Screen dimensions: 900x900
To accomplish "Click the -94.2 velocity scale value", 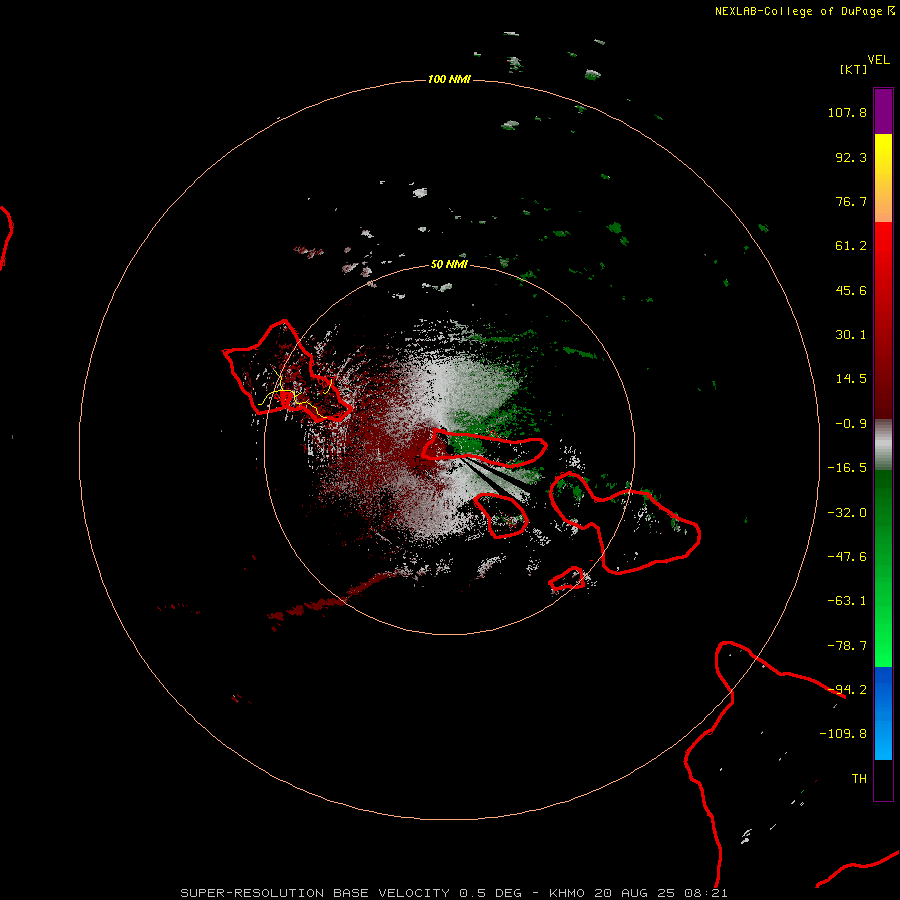I will 847,690.
